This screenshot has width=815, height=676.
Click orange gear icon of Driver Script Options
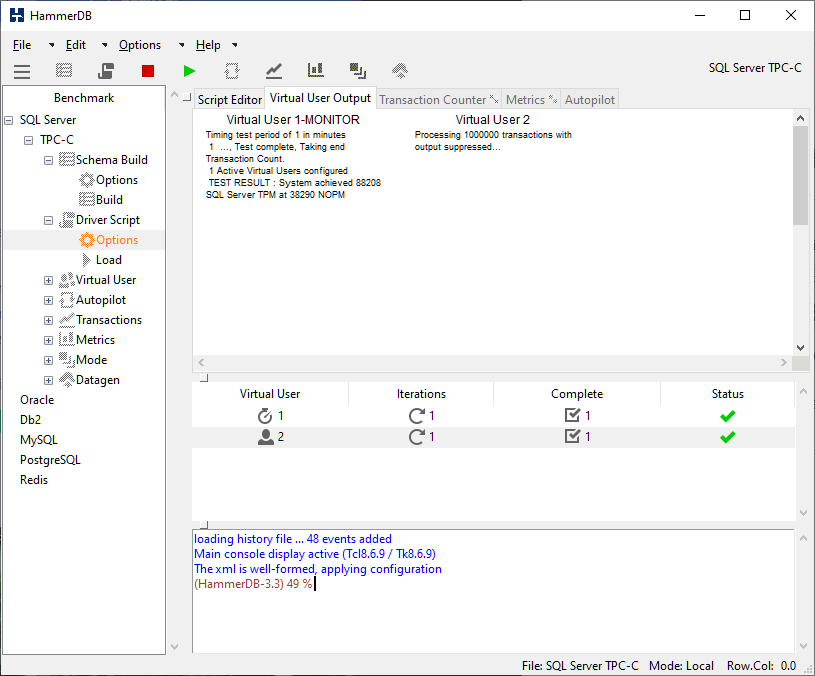86,240
